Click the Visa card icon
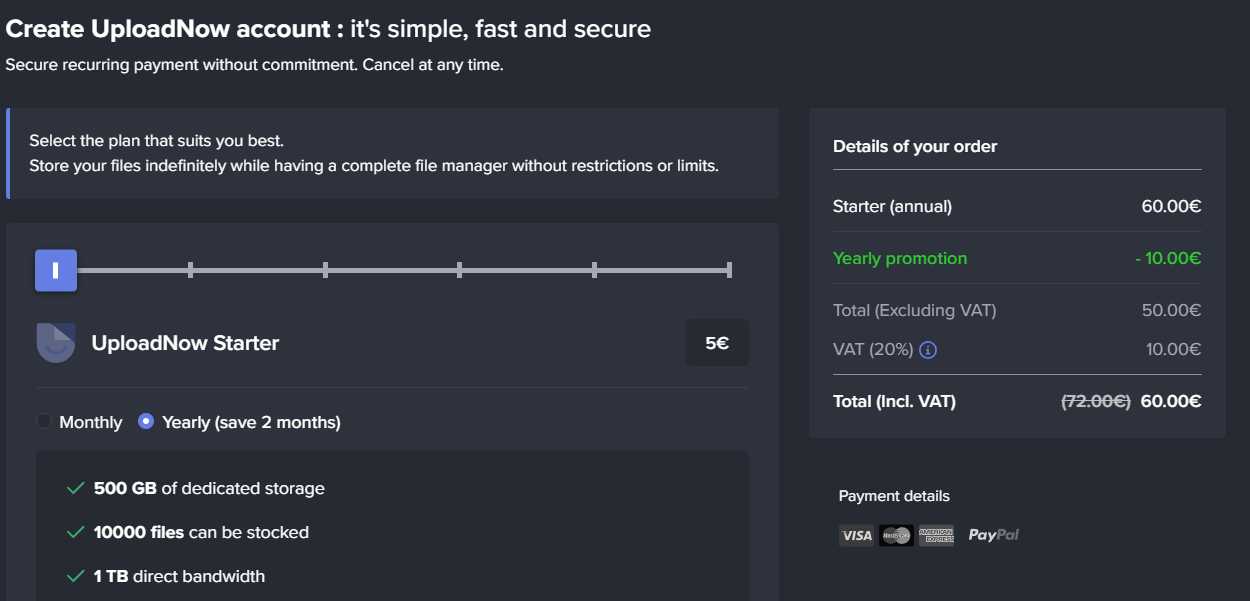The height and width of the screenshot is (601, 1250). point(856,535)
